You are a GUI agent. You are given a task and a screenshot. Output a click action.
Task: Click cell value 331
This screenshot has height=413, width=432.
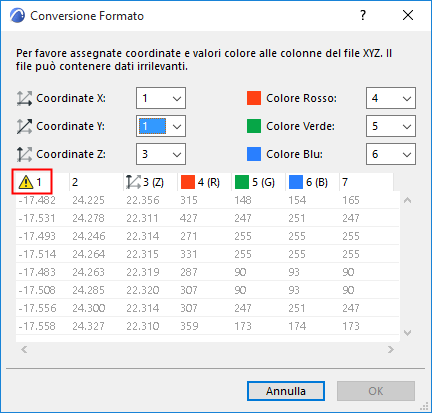click(x=189, y=254)
